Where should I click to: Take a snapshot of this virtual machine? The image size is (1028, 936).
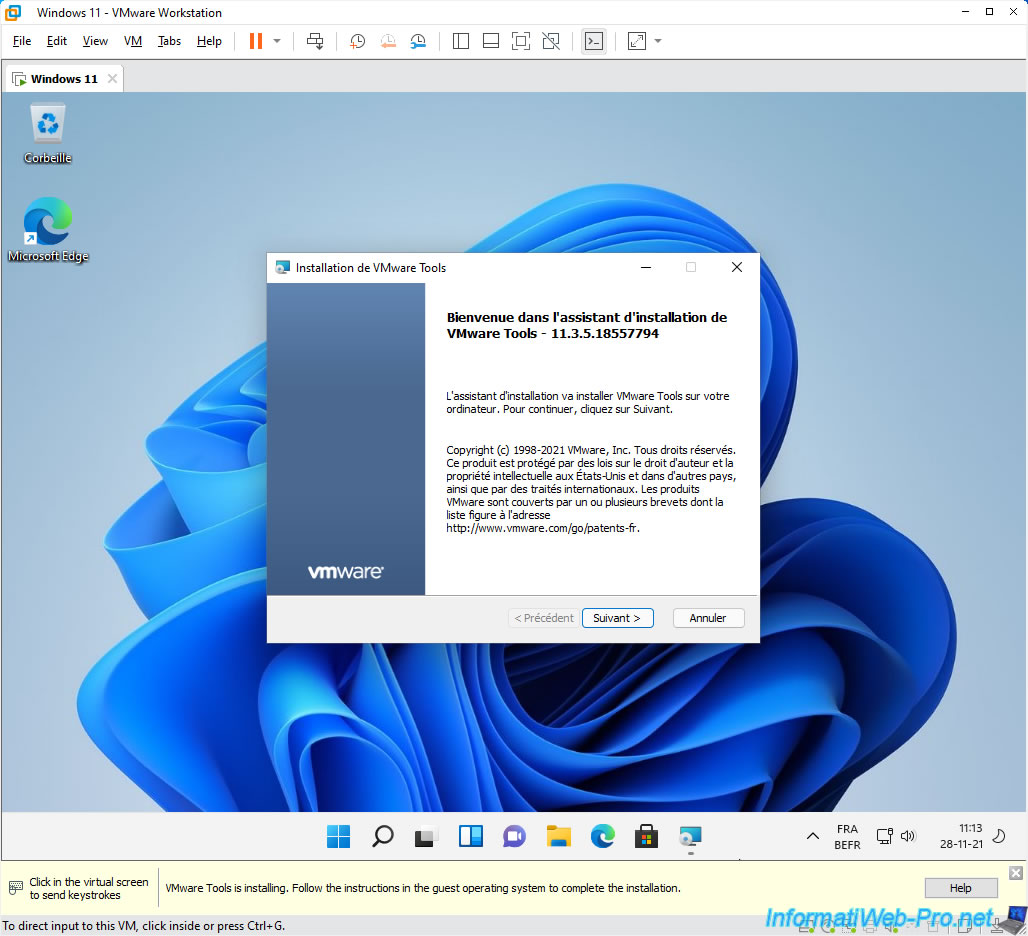(358, 41)
